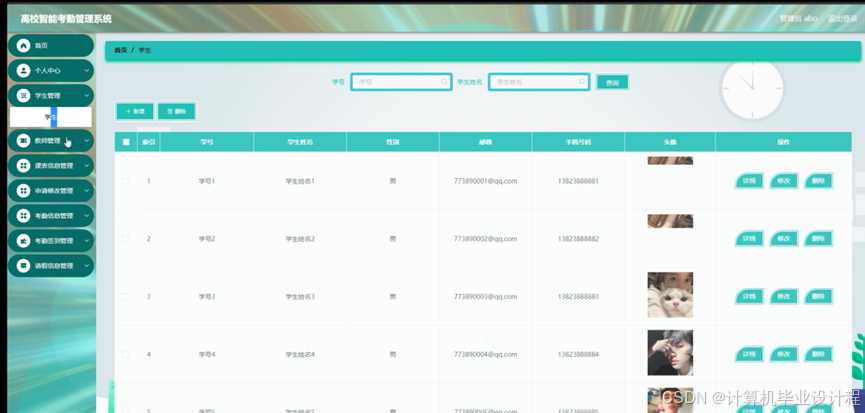
Task: Check the checkbox for row 学号2
Action: pyautogui.click(x=125, y=239)
